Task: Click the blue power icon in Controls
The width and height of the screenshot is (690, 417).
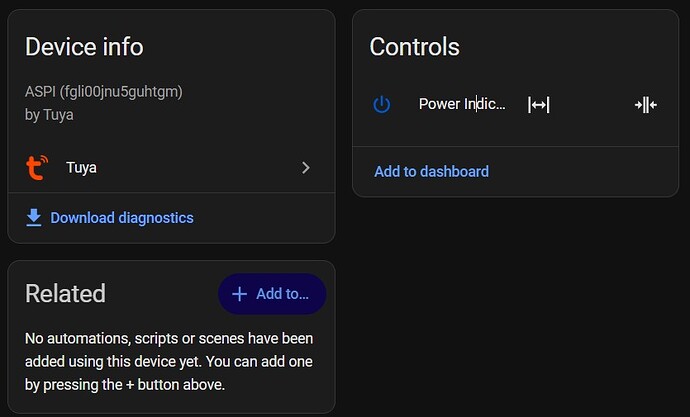Action: 382,105
